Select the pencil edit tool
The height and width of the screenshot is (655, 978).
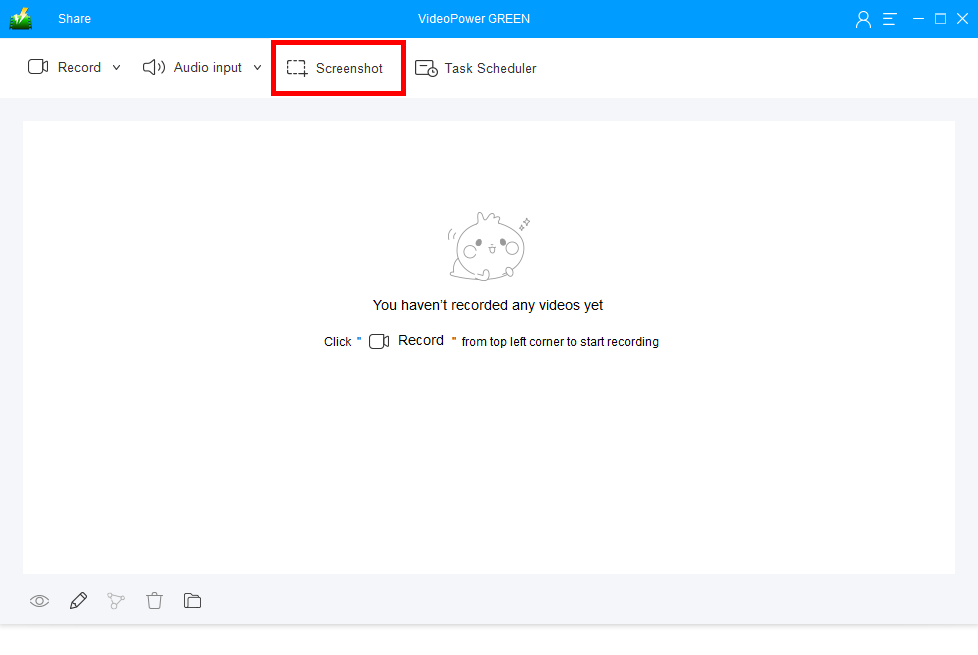pos(78,600)
